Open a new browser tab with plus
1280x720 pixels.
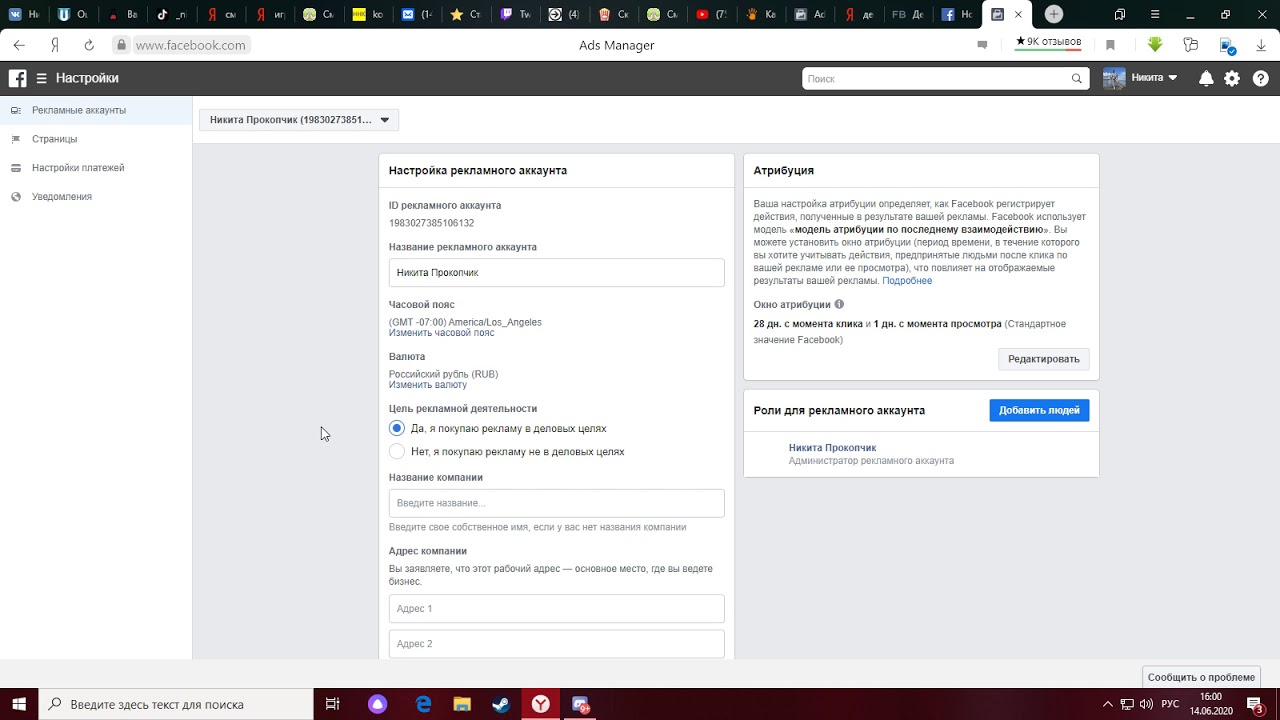pyautogui.click(x=1054, y=14)
